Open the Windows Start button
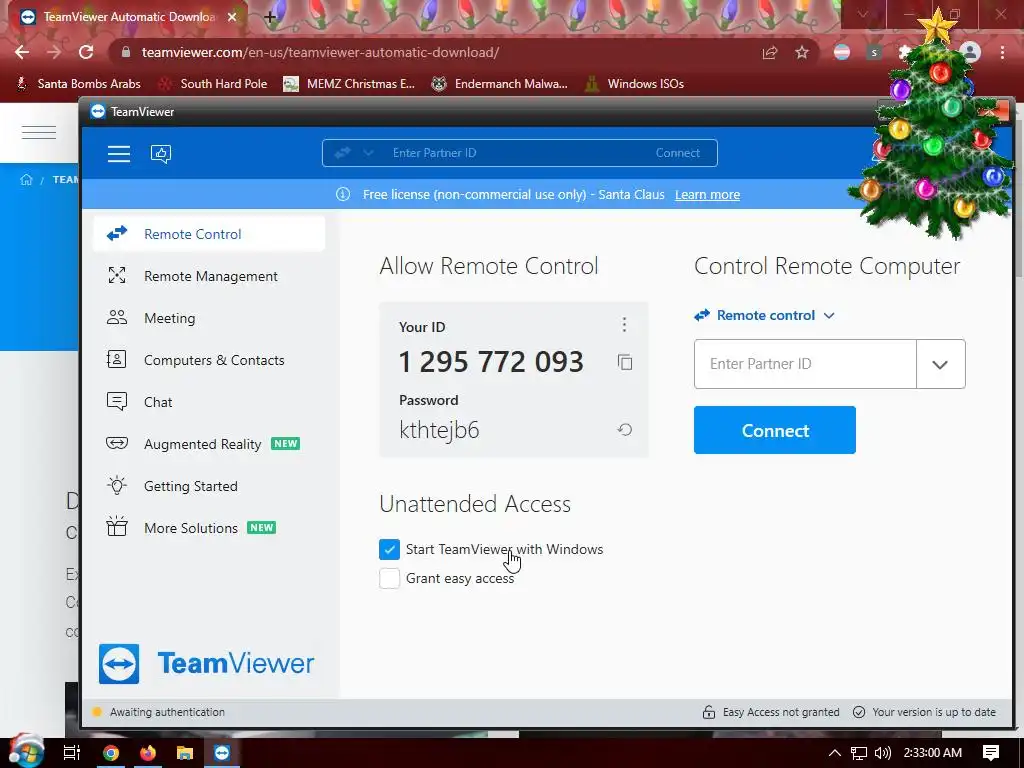1024x768 pixels. click(26, 752)
